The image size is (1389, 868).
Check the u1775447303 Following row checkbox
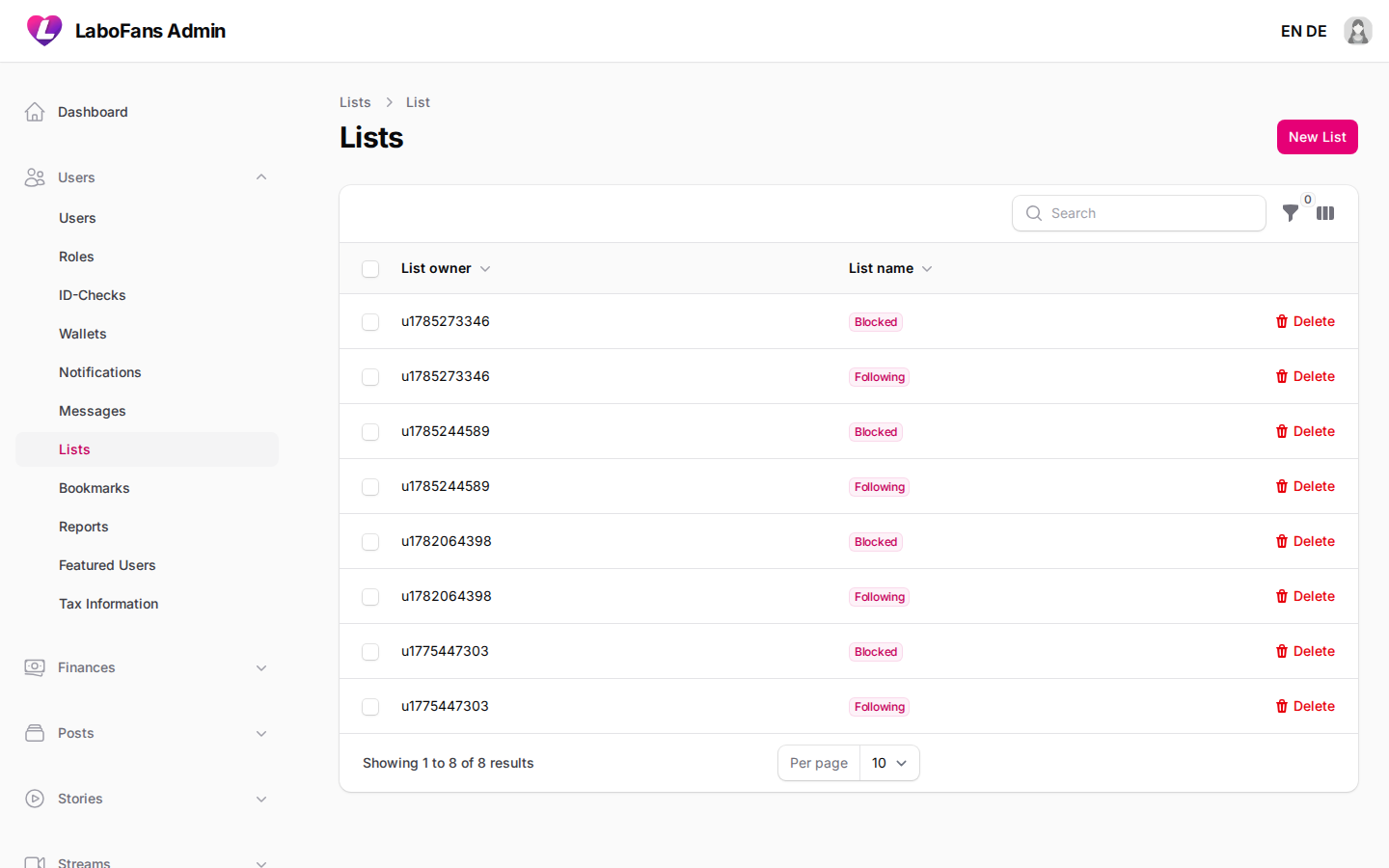click(x=370, y=707)
